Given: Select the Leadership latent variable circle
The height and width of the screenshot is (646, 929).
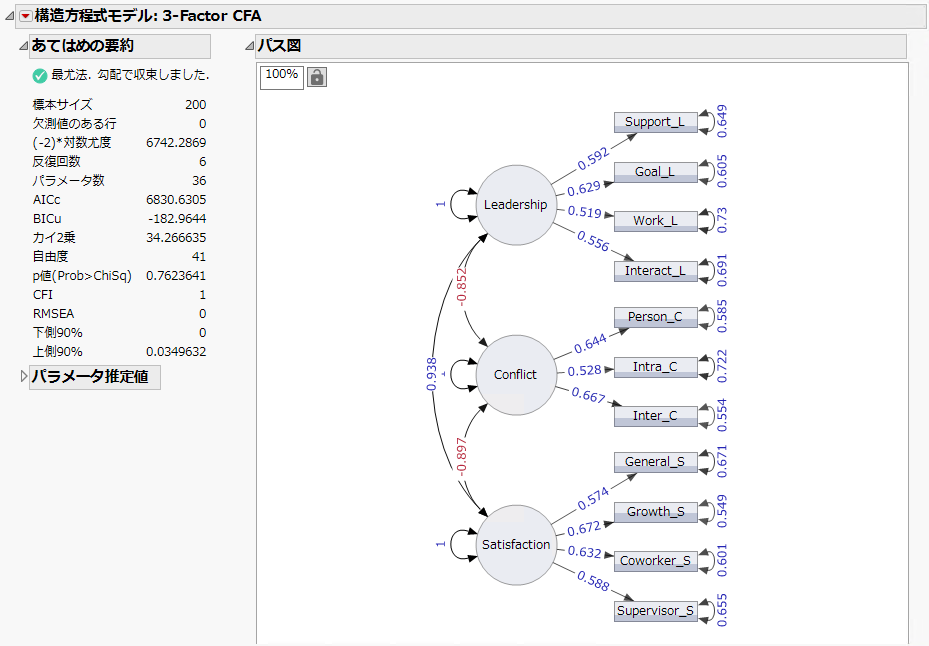Looking at the screenshot, I should [515, 205].
